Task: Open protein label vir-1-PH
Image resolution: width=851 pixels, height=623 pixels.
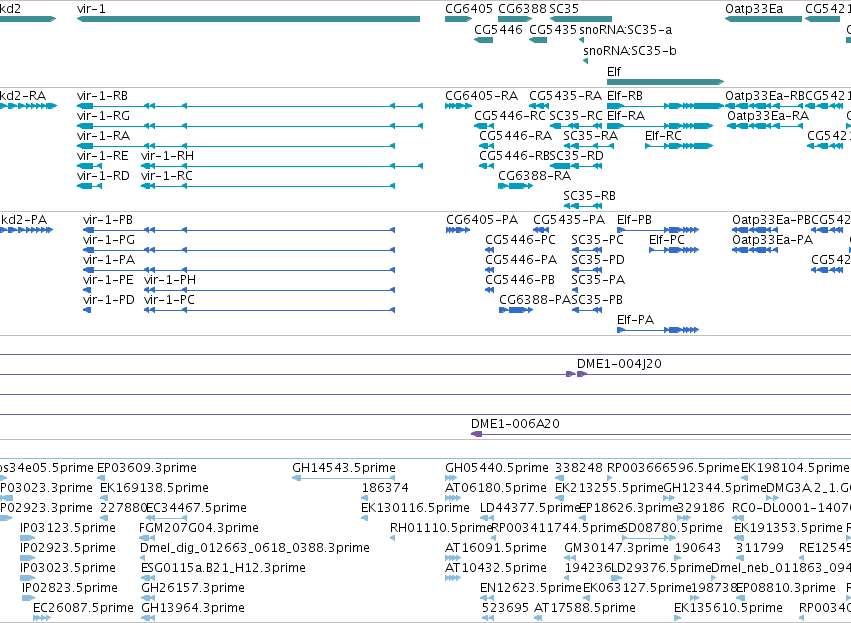Action: tap(170, 280)
